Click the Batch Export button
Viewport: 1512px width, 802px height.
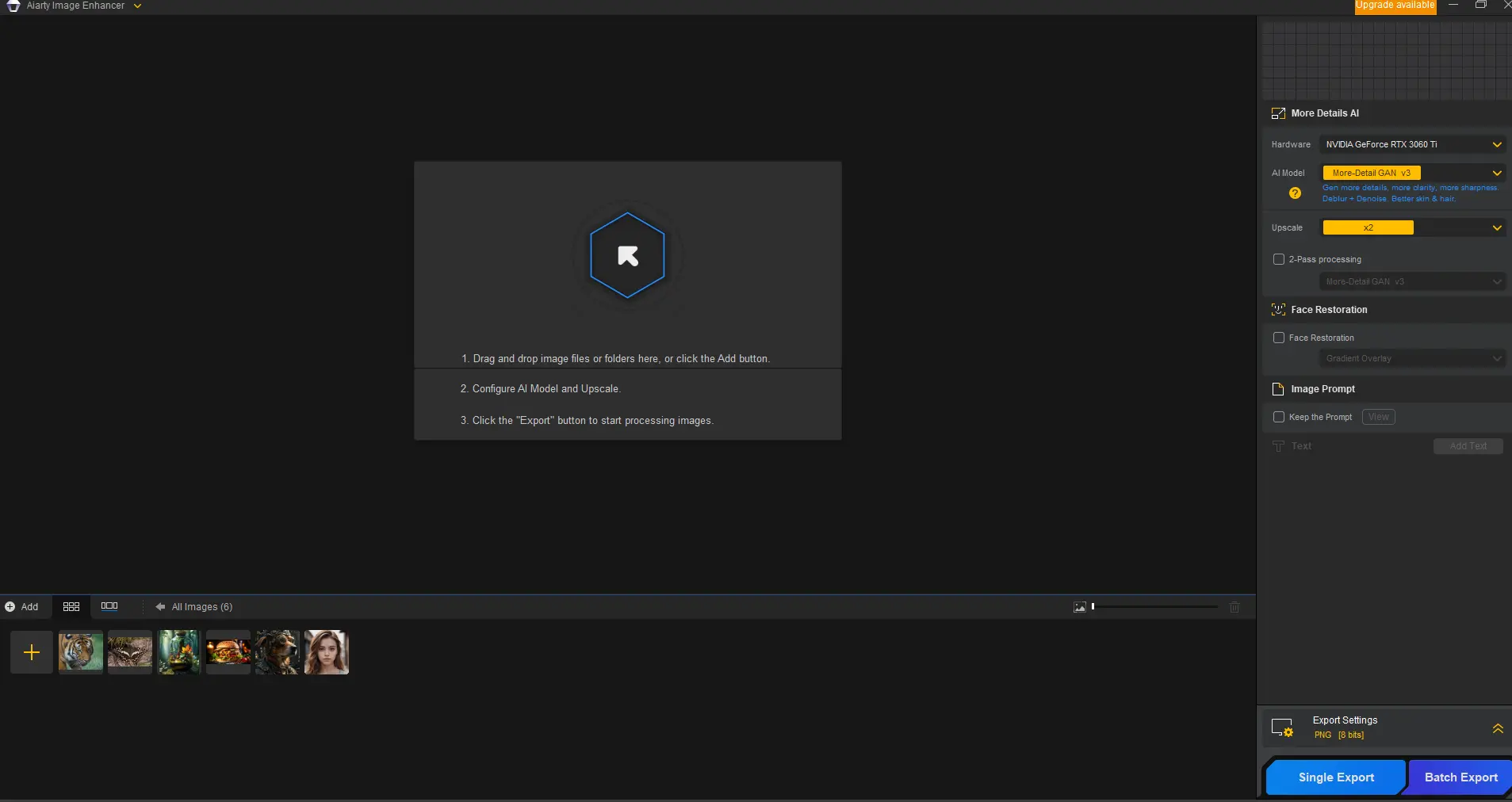click(x=1460, y=777)
